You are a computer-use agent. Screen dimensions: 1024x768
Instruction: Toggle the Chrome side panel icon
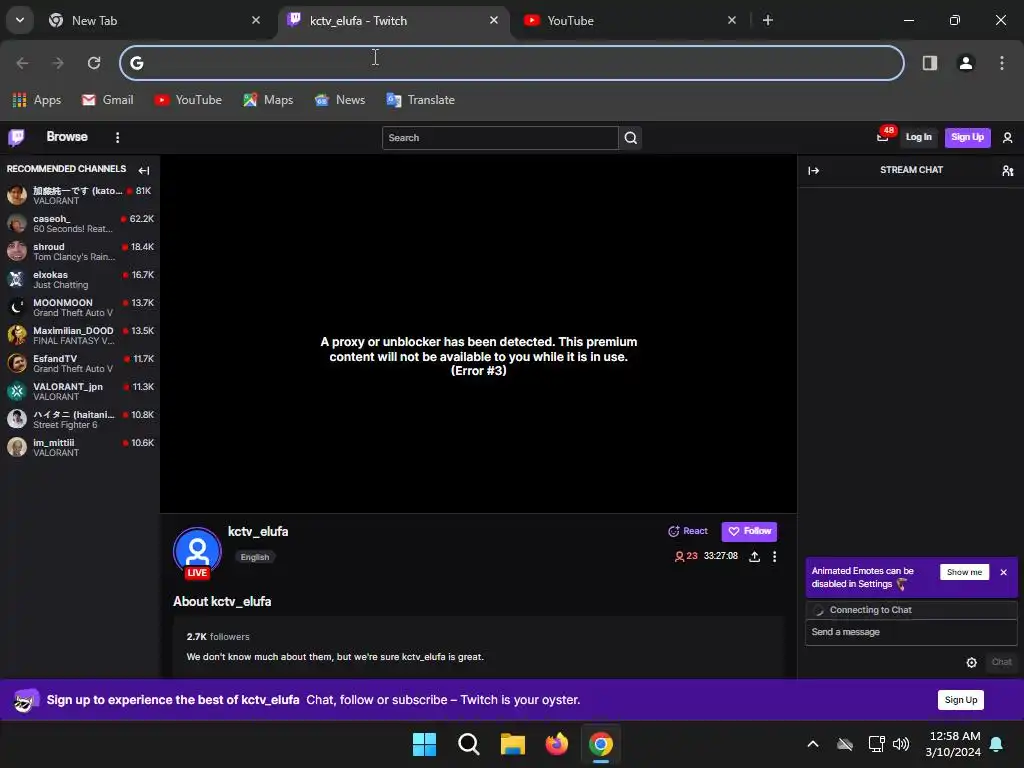point(930,63)
